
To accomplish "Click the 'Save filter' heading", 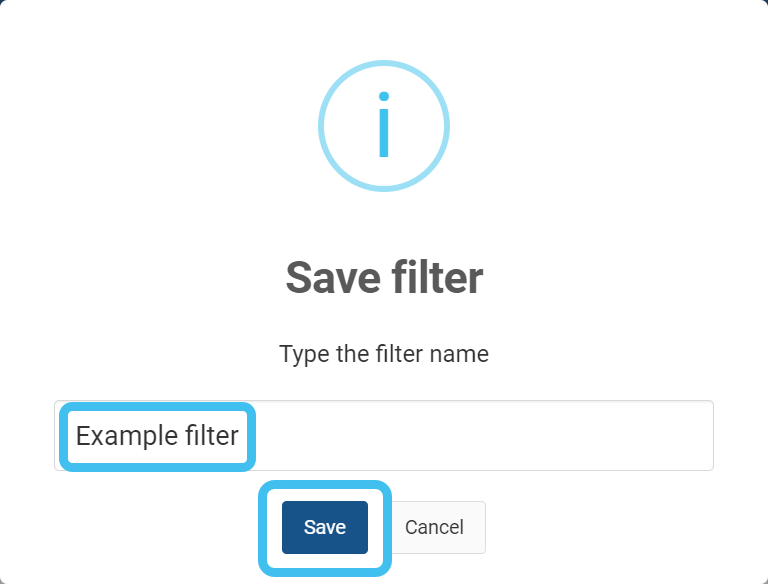I will [x=384, y=277].
